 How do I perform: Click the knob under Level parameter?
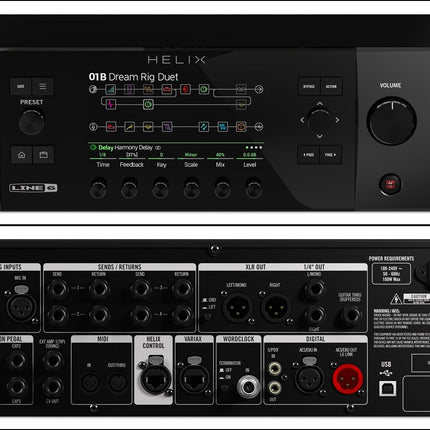tap(254, 188)
